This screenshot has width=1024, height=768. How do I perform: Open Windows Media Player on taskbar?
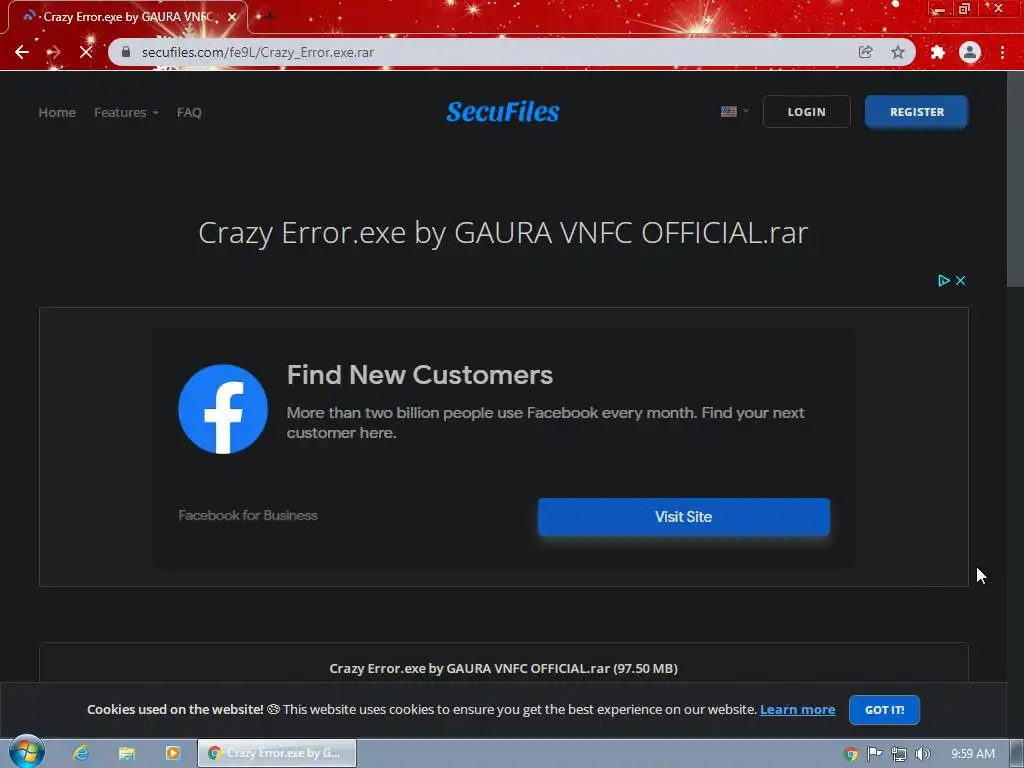[x=172, y=753]
